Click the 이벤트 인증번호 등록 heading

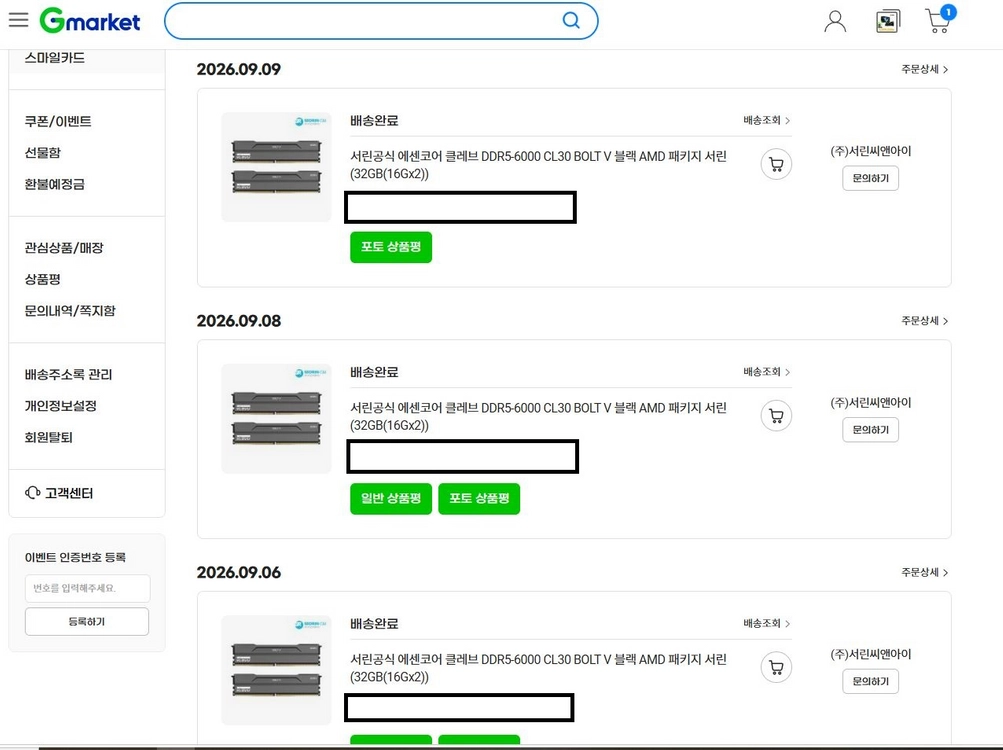click(x=75, y=557)
